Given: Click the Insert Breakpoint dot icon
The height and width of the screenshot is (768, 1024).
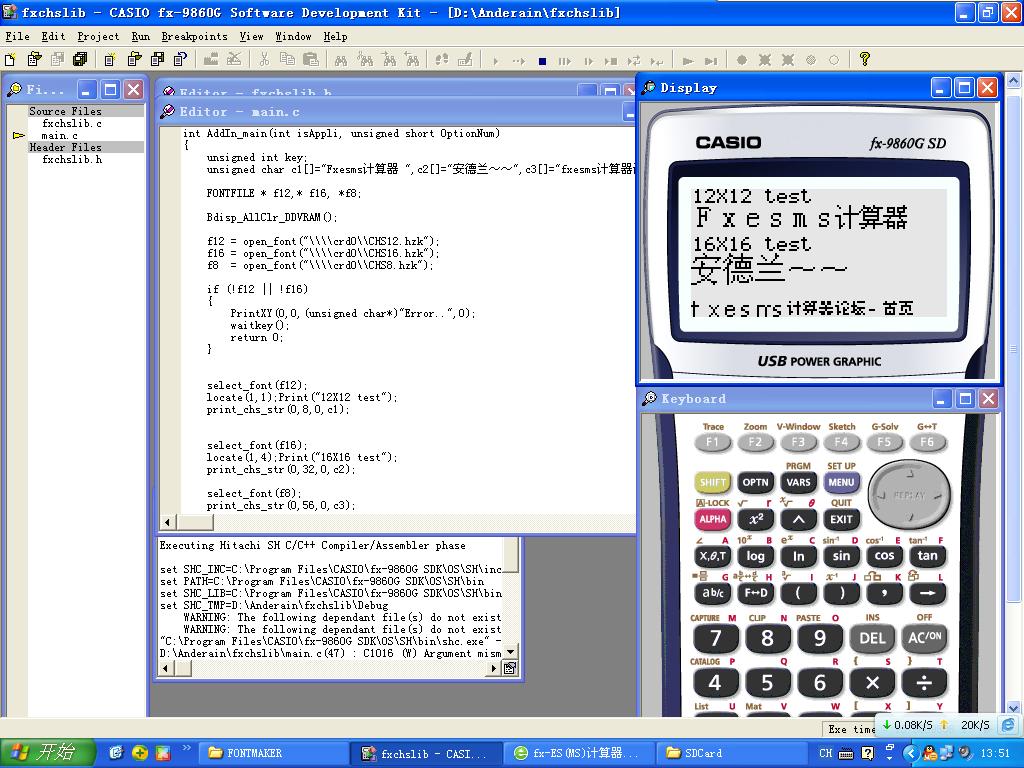Looking at the screenshot, I should [x=741, y=60].
